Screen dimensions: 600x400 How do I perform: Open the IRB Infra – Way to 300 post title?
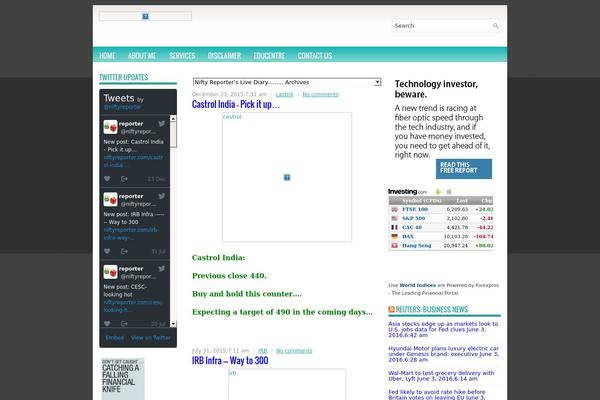click(230, 361)
